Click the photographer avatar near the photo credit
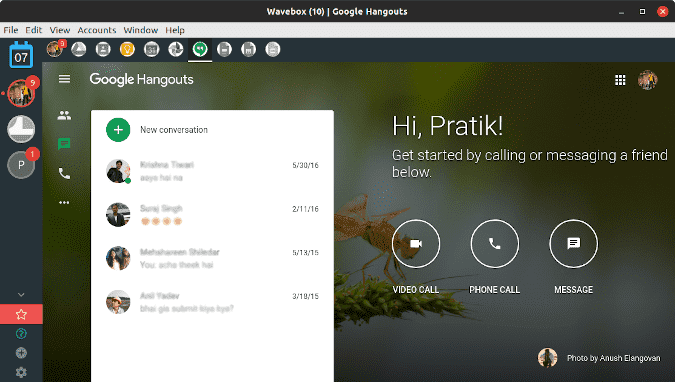Image resolution: width=675 pixels, height=382 pixels. point(548,358)
